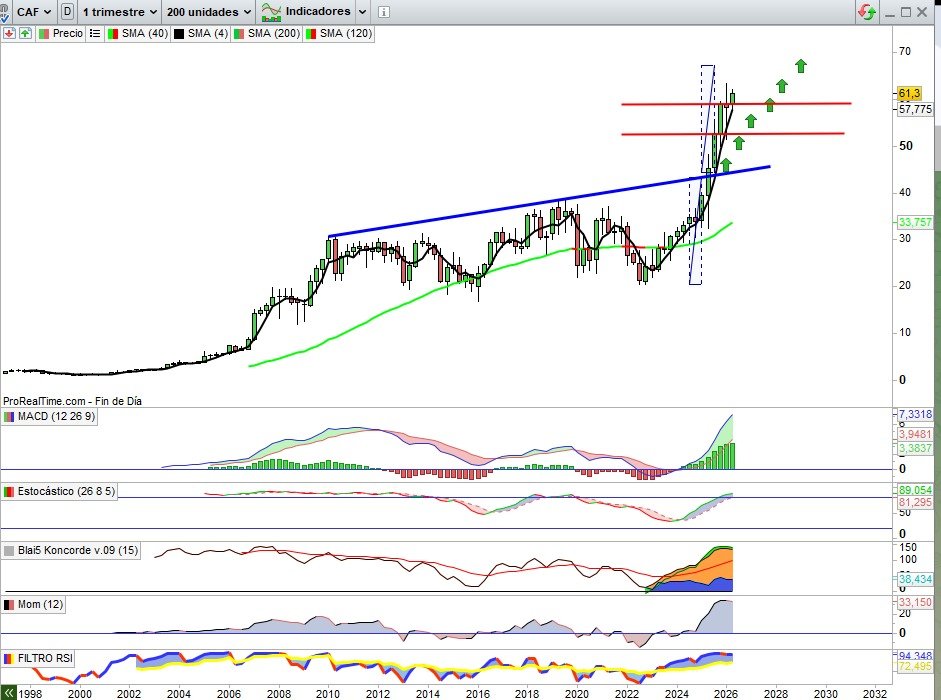The height and width of the screenshot is (700, 941).
Task: Click the 1998 label on the time axis
Action: coord(30,693)
